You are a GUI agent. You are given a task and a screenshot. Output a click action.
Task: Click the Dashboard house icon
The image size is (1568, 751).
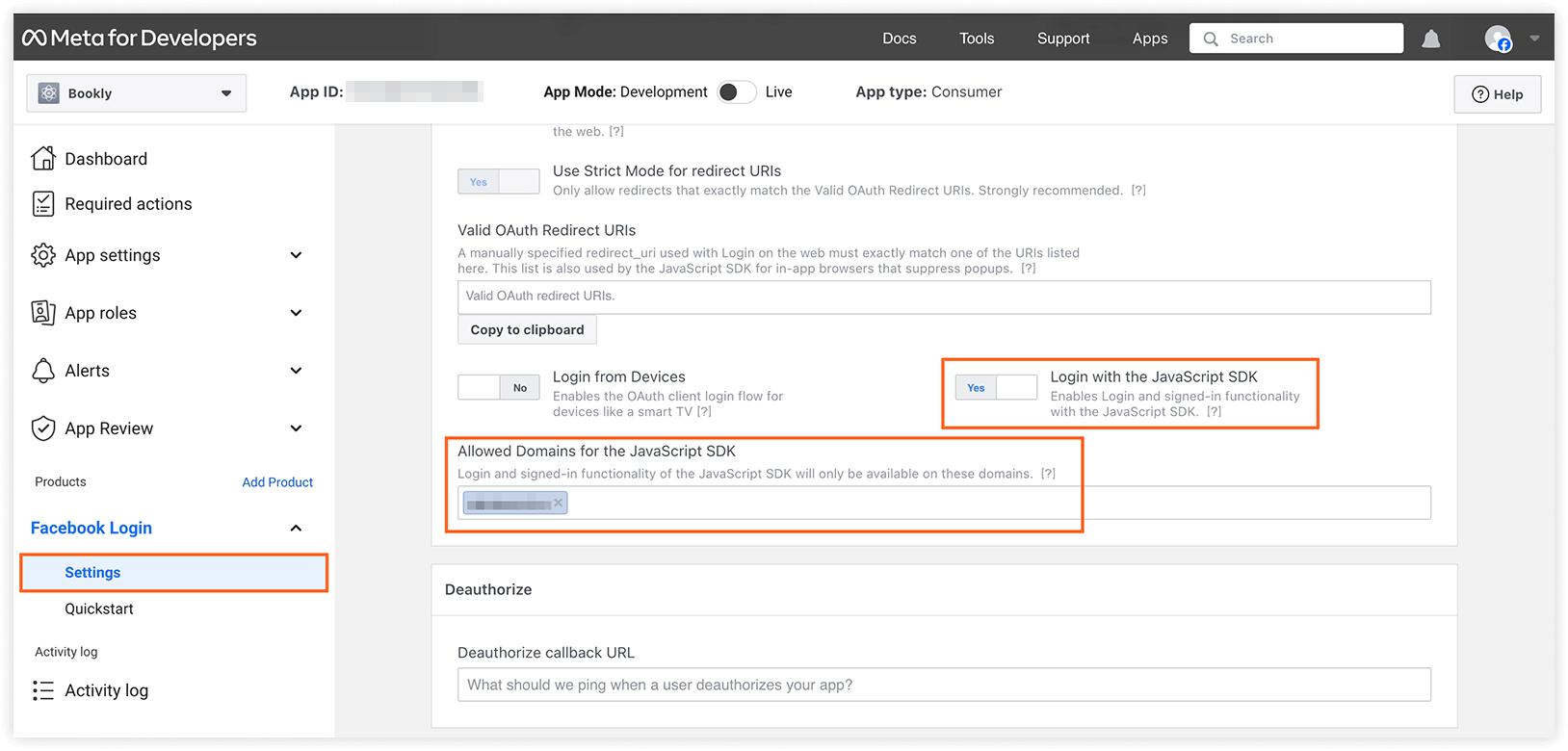tap(43, 158)
